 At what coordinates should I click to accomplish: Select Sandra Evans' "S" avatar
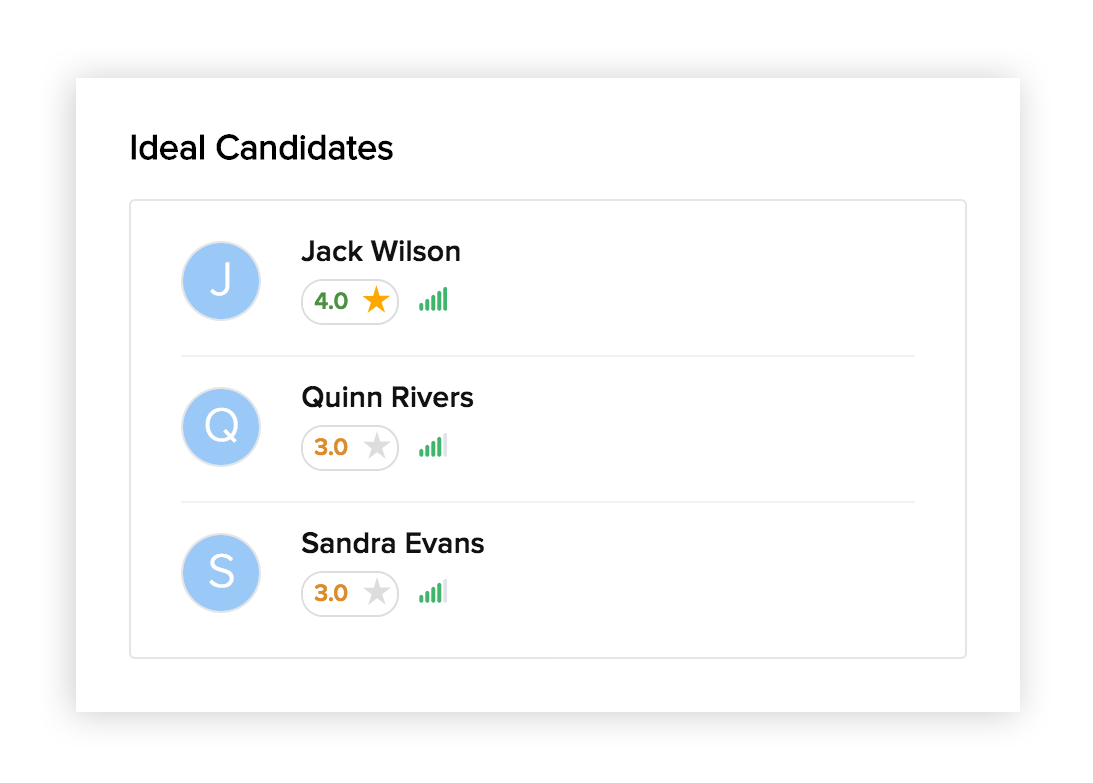click(x=221, y=573)
